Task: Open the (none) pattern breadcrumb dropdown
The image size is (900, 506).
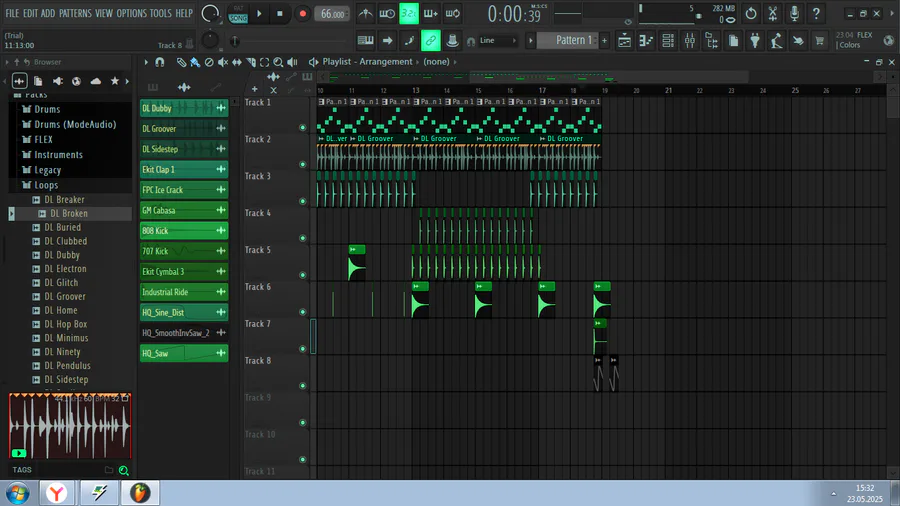Action: [436, 62]
